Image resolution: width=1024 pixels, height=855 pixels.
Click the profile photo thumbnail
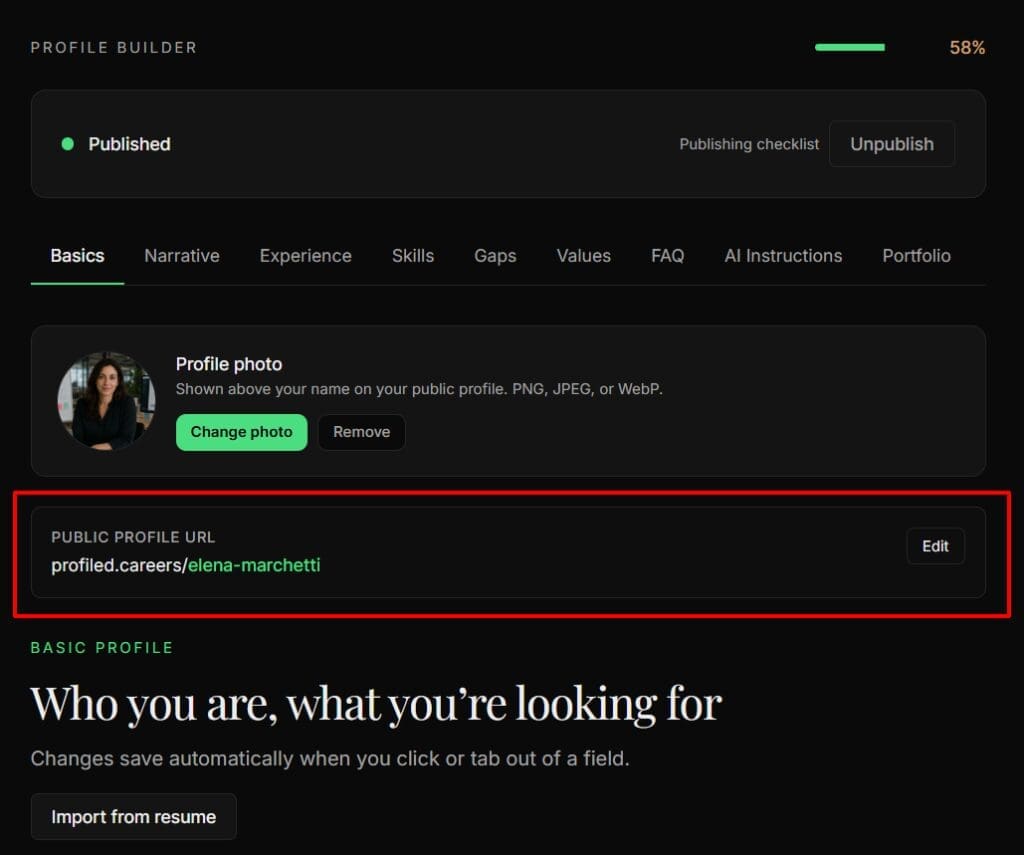pos(106,400)
